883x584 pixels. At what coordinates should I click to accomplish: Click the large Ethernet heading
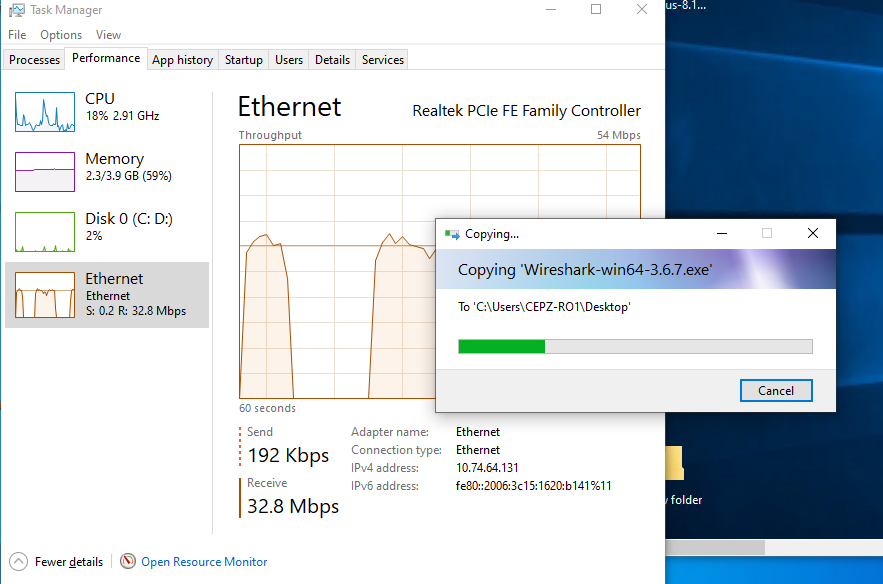tap(289, 107)
